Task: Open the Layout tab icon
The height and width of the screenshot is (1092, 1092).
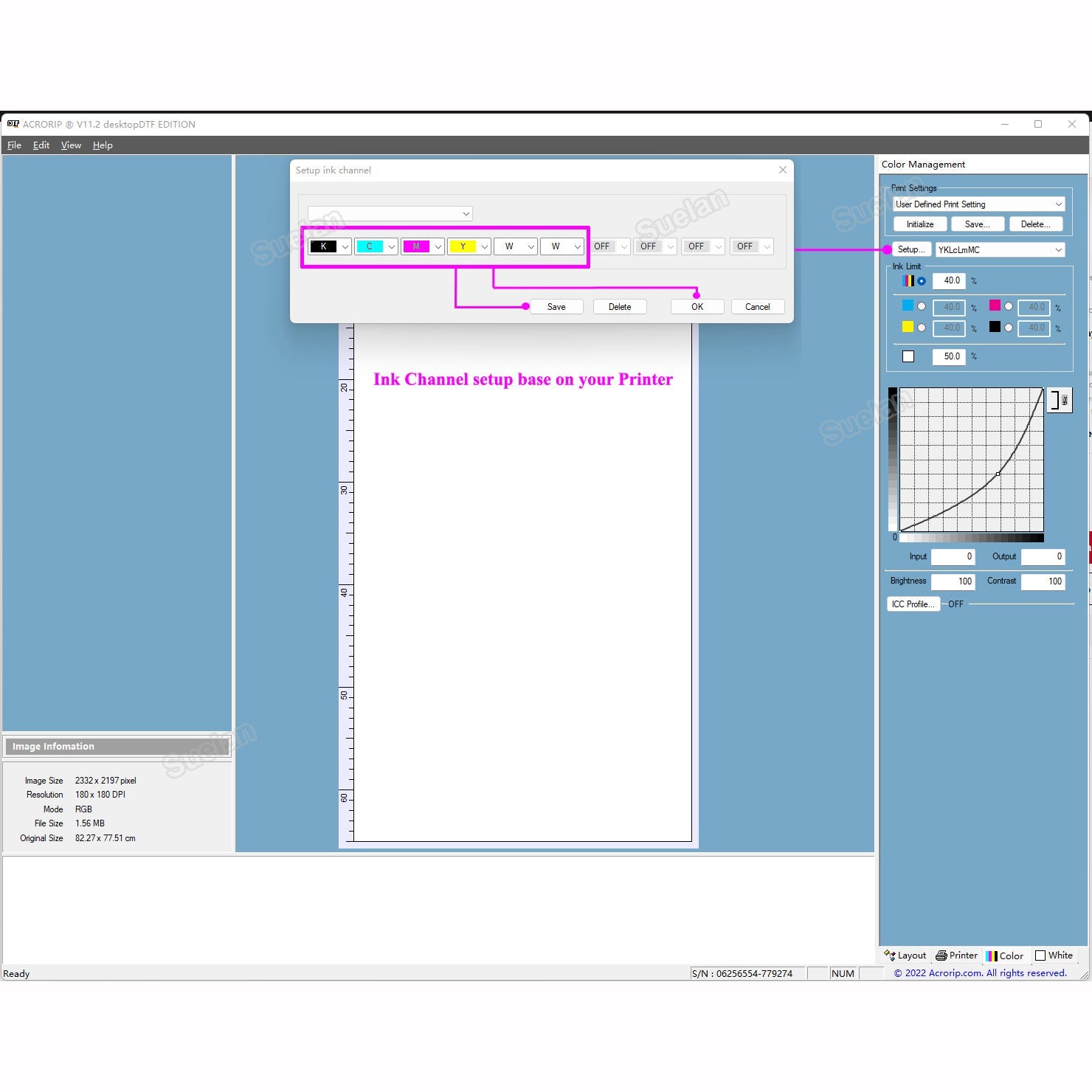Action: tap(891, 955)
